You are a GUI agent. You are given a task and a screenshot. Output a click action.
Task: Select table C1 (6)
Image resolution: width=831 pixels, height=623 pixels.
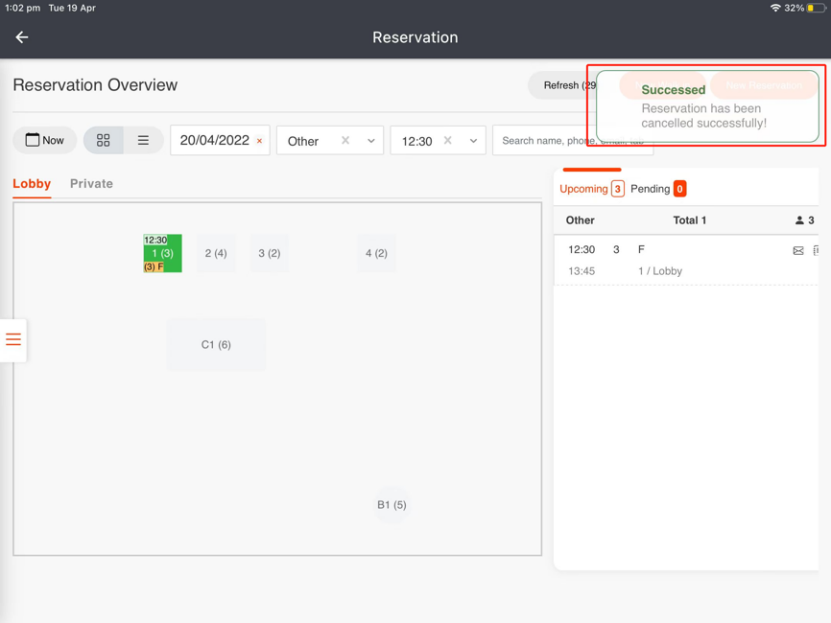pos(216,345)
